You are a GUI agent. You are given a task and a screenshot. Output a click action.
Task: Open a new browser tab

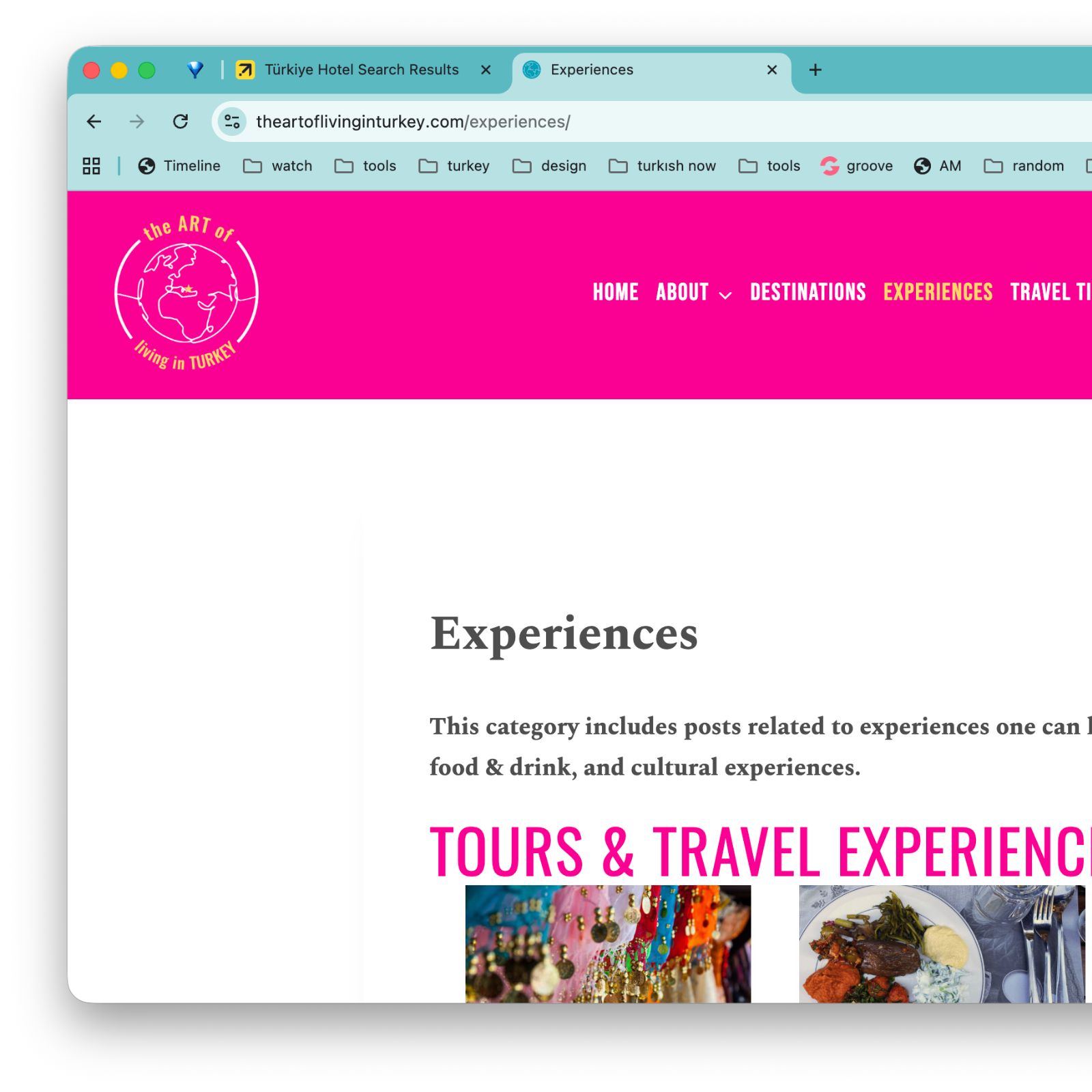pyautogui.click(x=815, y=70)
